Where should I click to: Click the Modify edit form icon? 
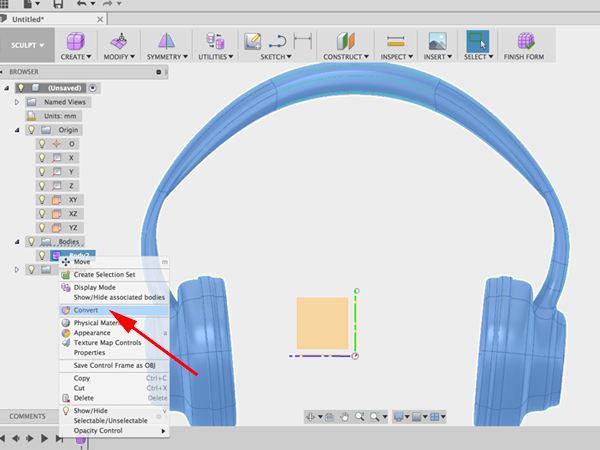pos(119,41)
